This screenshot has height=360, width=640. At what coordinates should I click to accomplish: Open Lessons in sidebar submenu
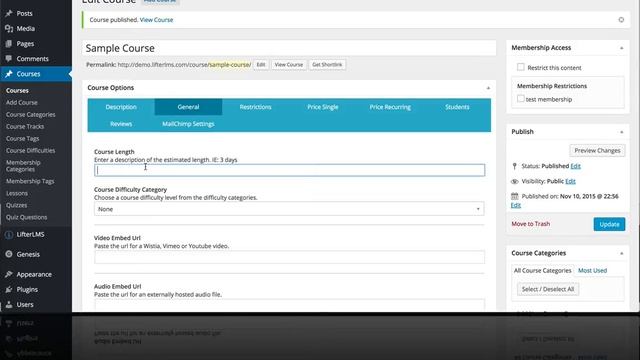[x=17, y=193]
